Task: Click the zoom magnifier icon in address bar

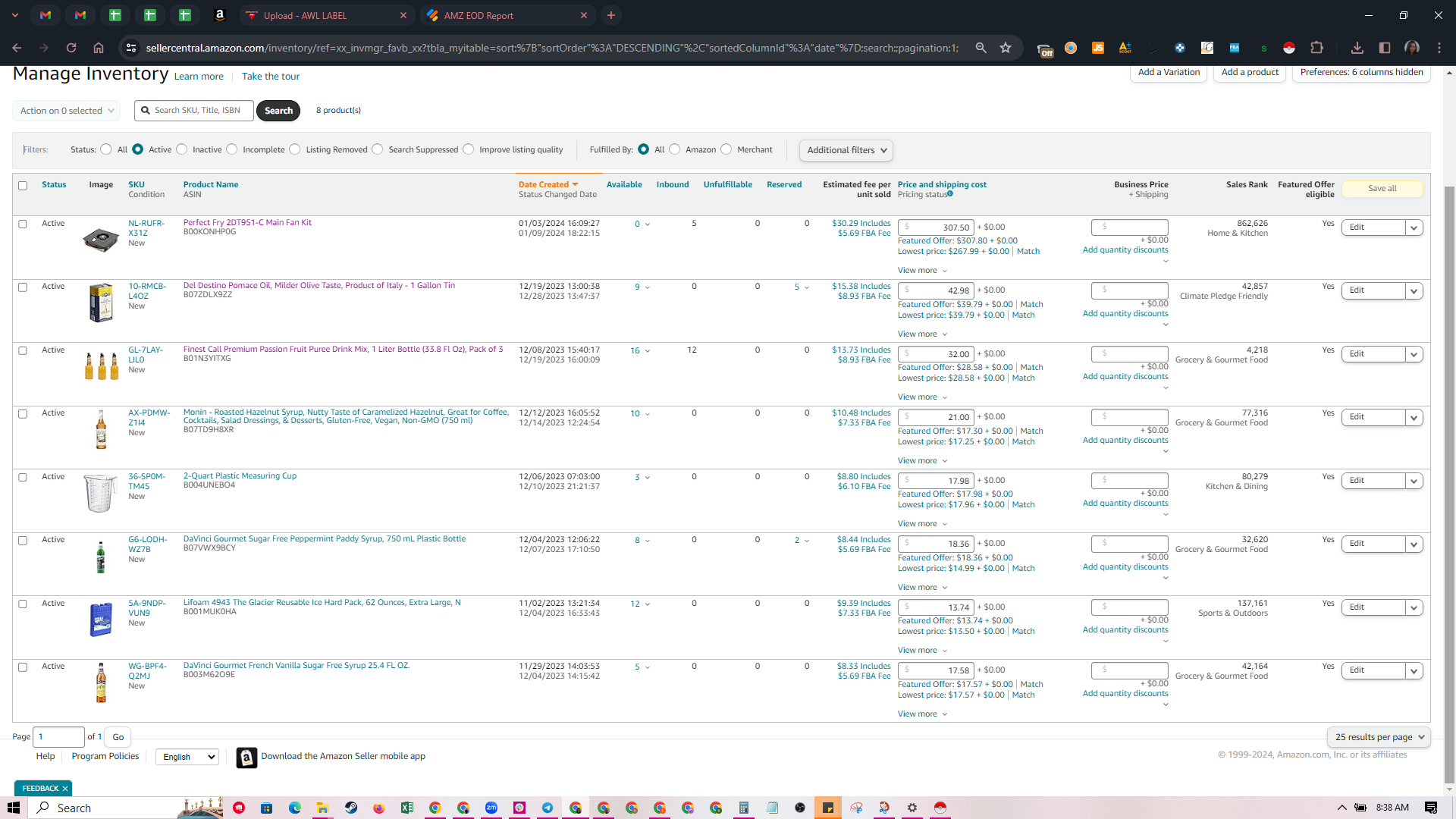Action: (981, 48)
